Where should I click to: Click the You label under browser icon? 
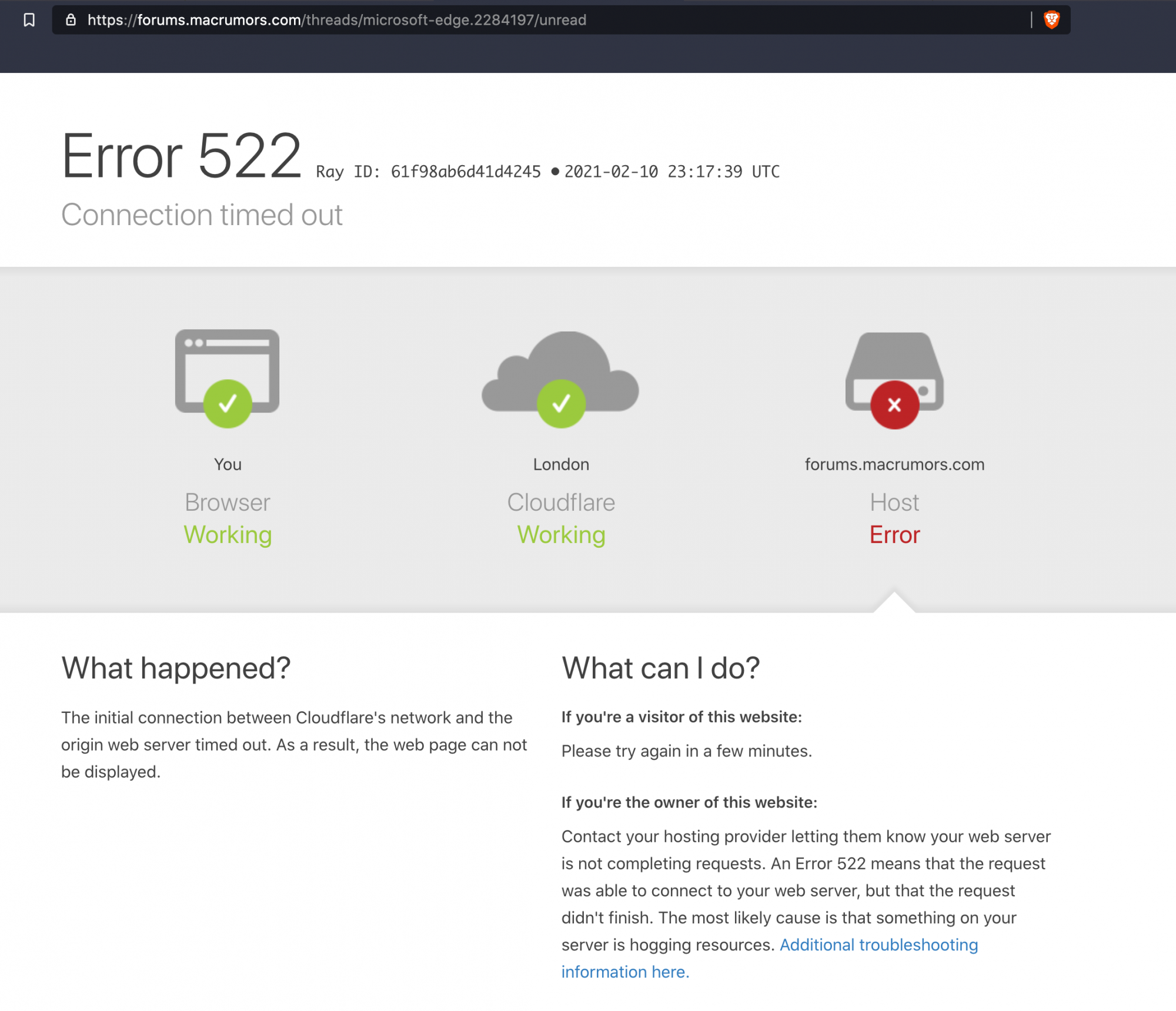coord(228,464)
